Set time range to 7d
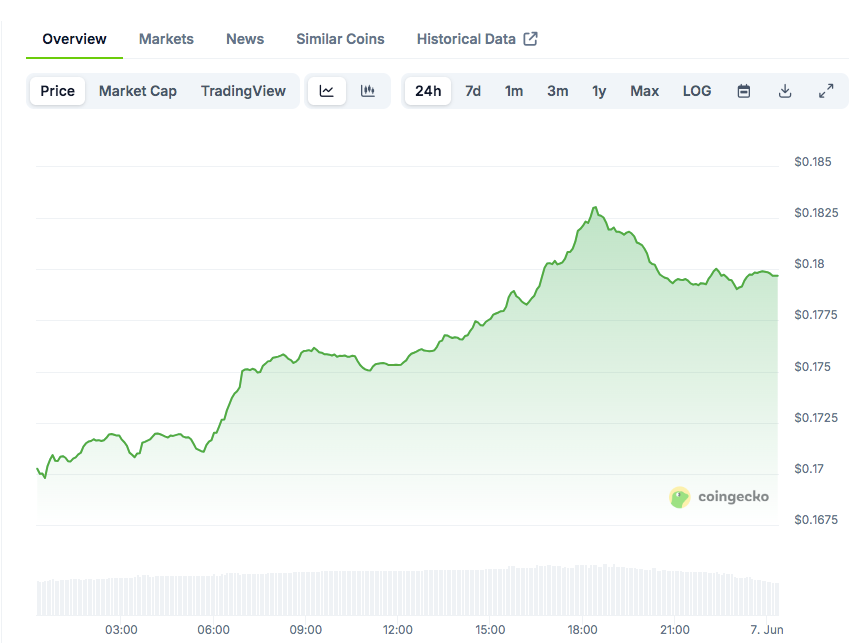This screenshot has height=643, width=857. [x=473, y=91]
